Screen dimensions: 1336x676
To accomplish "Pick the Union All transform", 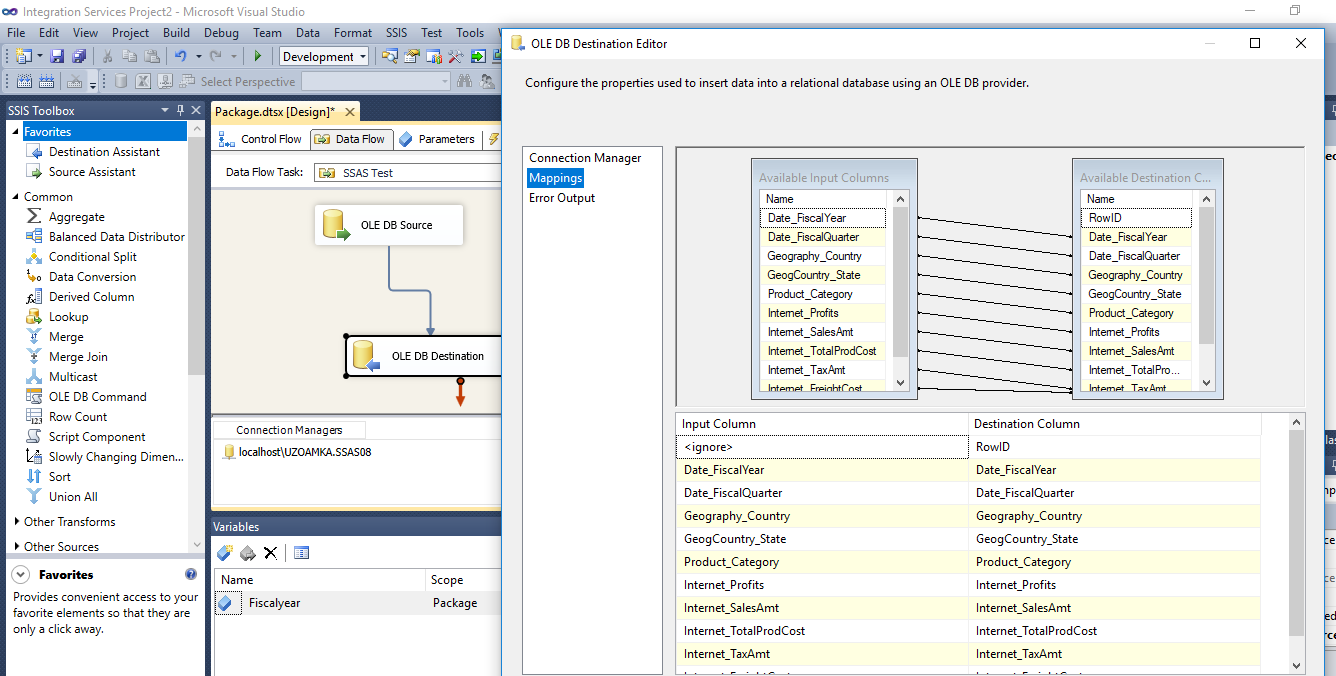I will 73,497.
